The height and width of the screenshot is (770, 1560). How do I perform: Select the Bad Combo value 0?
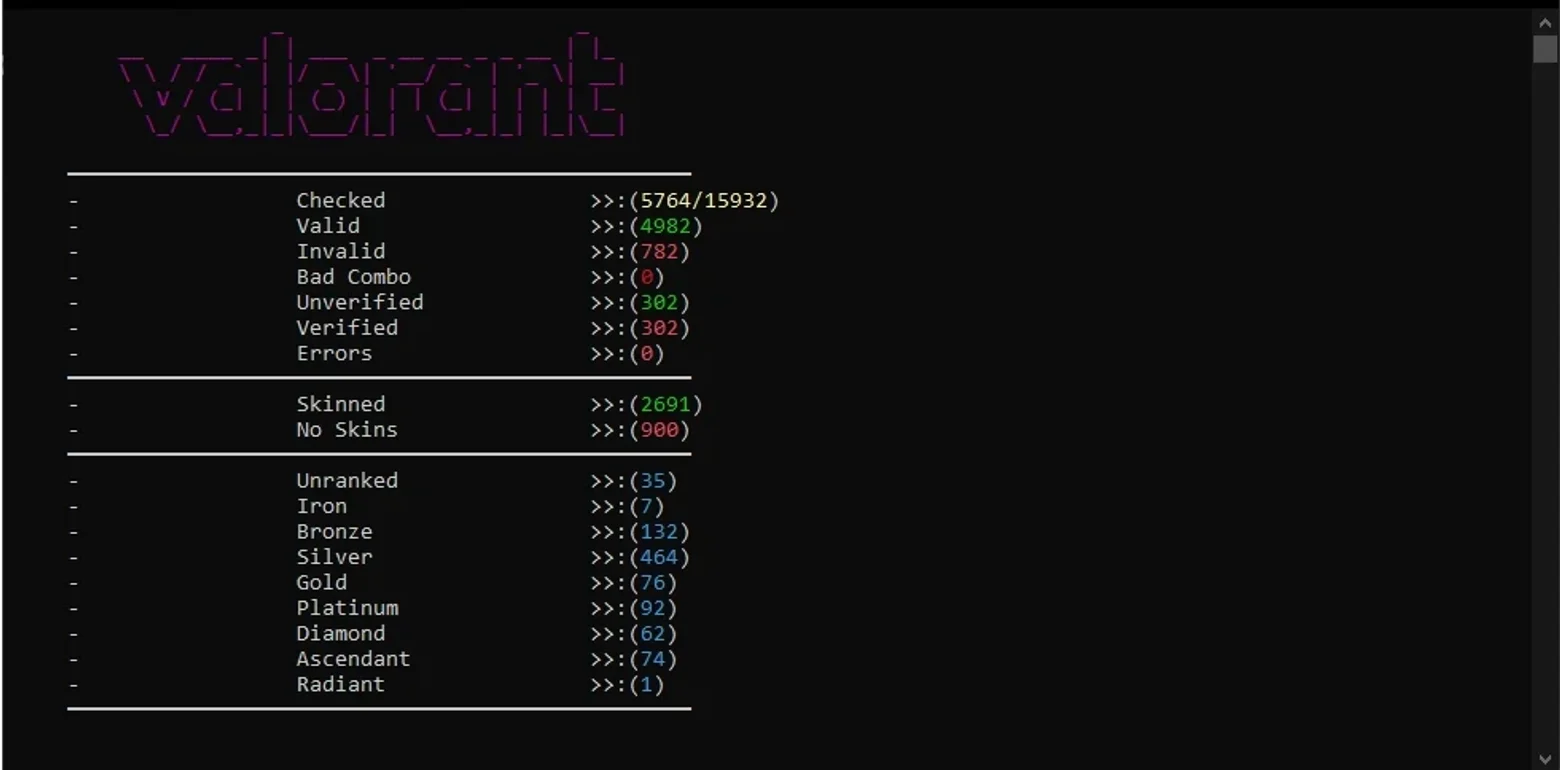(x=646, y=277)
